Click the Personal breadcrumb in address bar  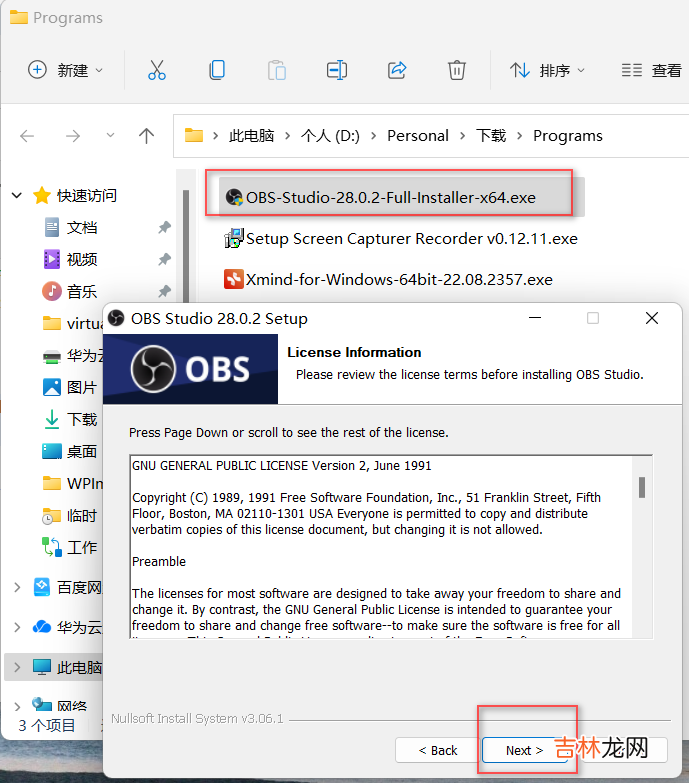coord(417,136)
